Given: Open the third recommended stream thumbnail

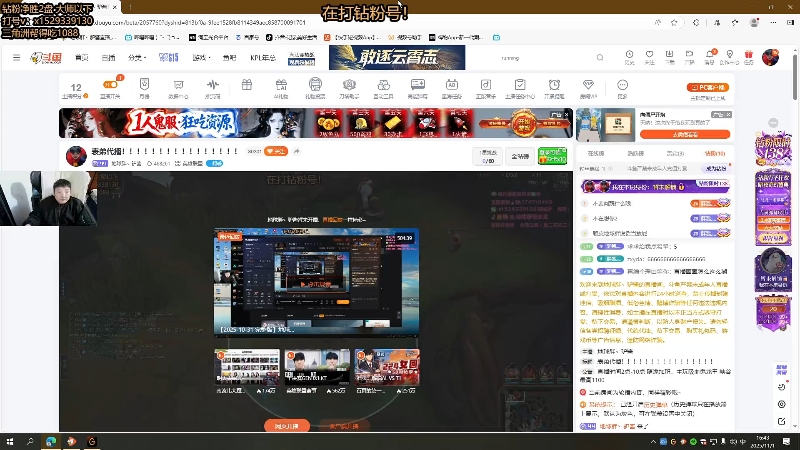Looking at the screenshot, I should 387,367.
